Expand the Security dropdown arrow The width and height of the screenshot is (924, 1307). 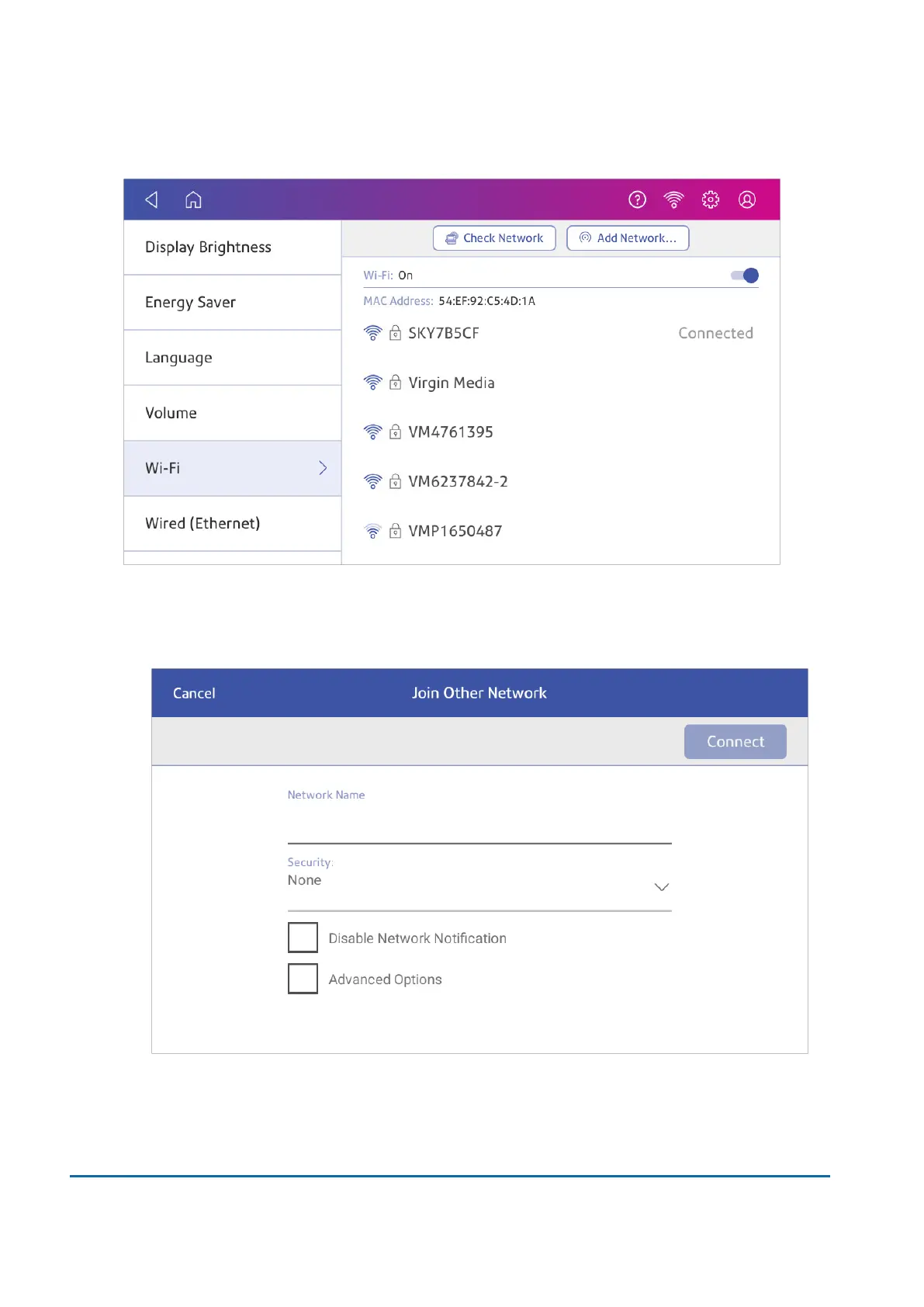coord(662,887)
